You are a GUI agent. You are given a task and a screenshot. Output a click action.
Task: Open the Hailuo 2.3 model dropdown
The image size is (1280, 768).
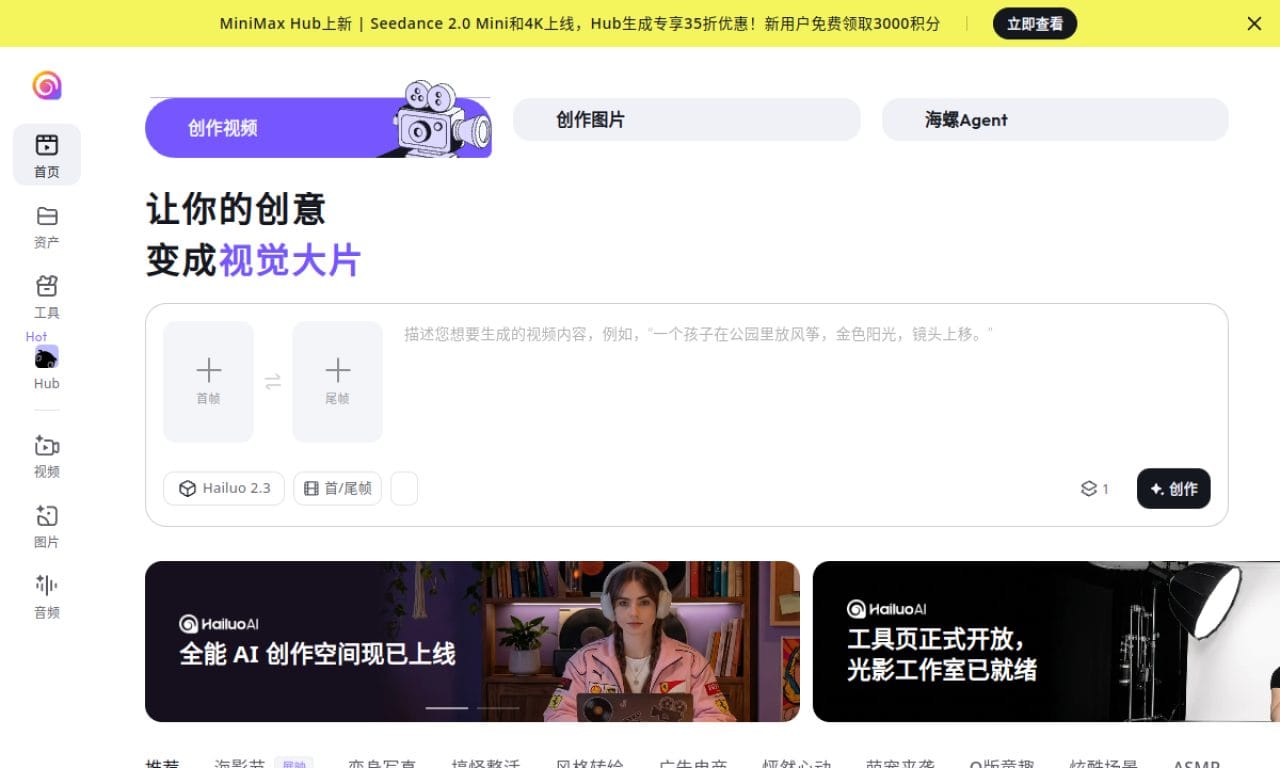click(x=224, y=488)
